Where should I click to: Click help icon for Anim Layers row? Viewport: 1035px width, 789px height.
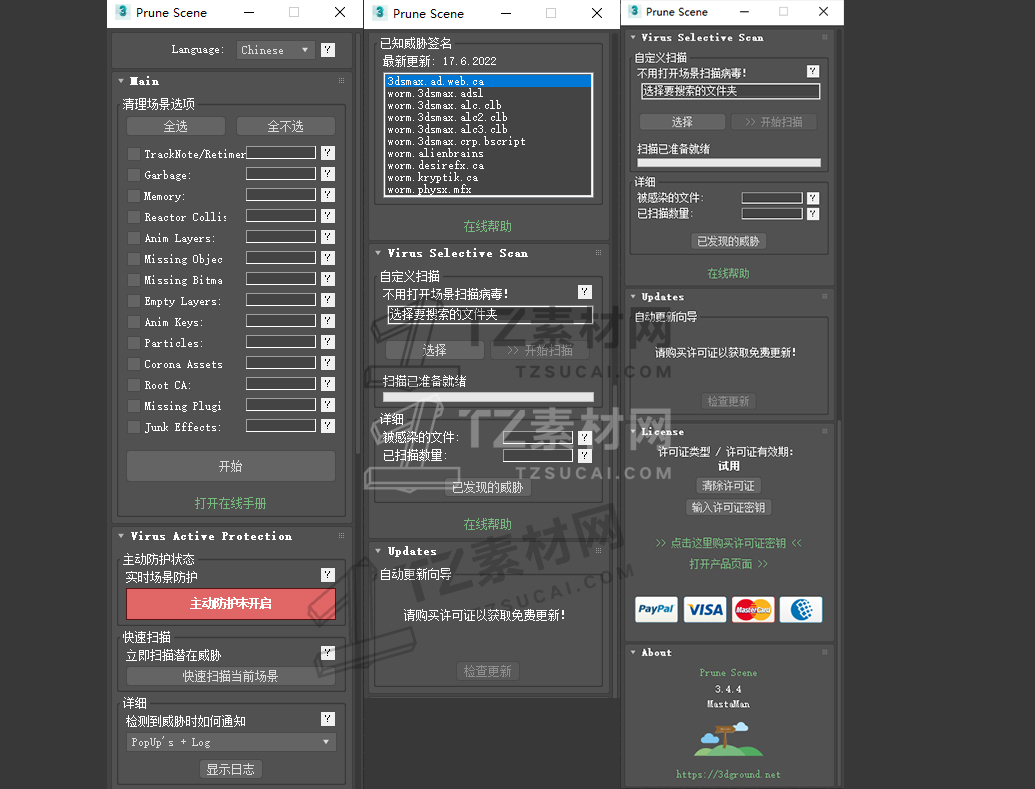pos(327,237)
